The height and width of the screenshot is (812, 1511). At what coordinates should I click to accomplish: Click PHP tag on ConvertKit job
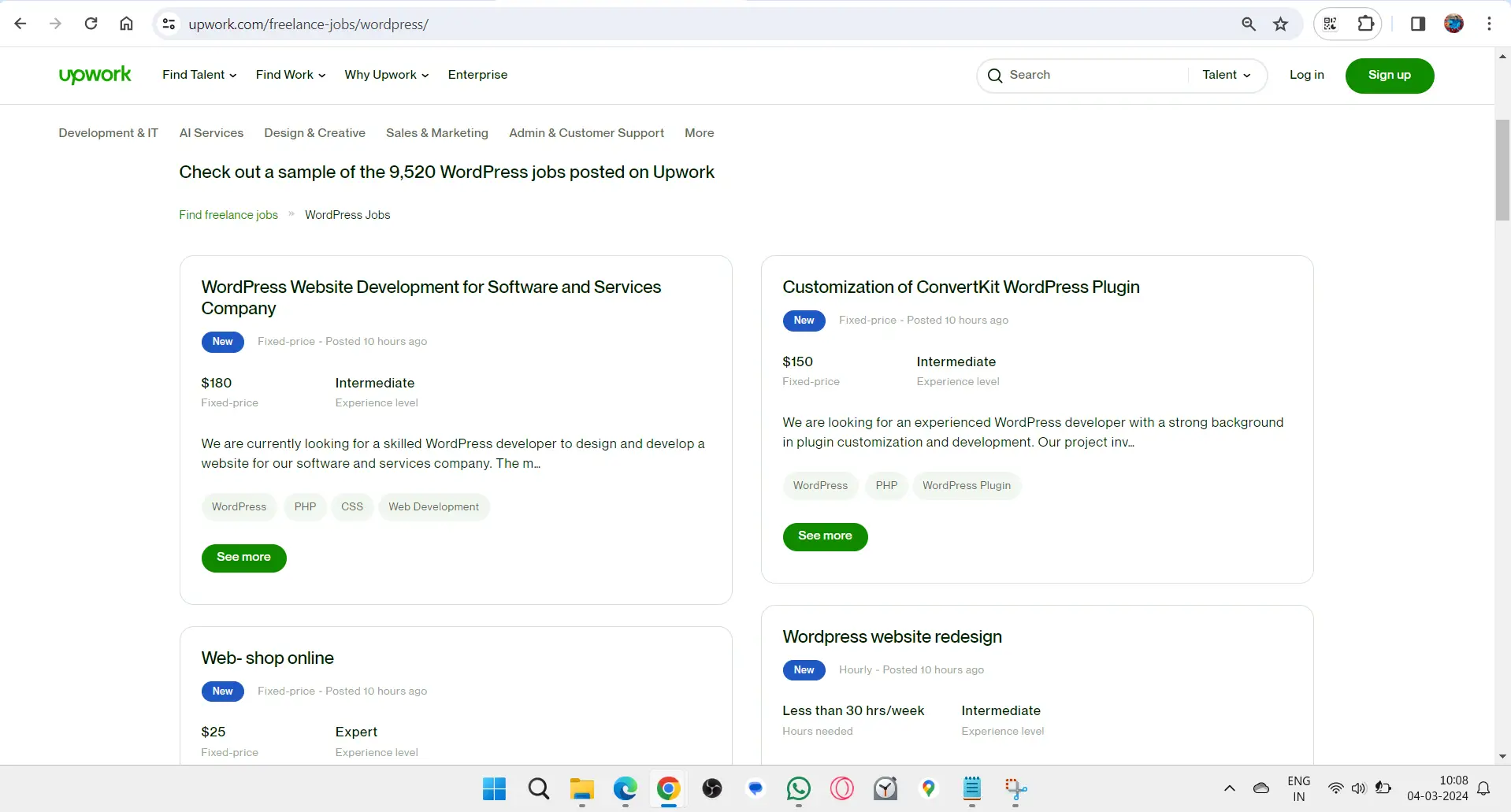tap(886, 486)
